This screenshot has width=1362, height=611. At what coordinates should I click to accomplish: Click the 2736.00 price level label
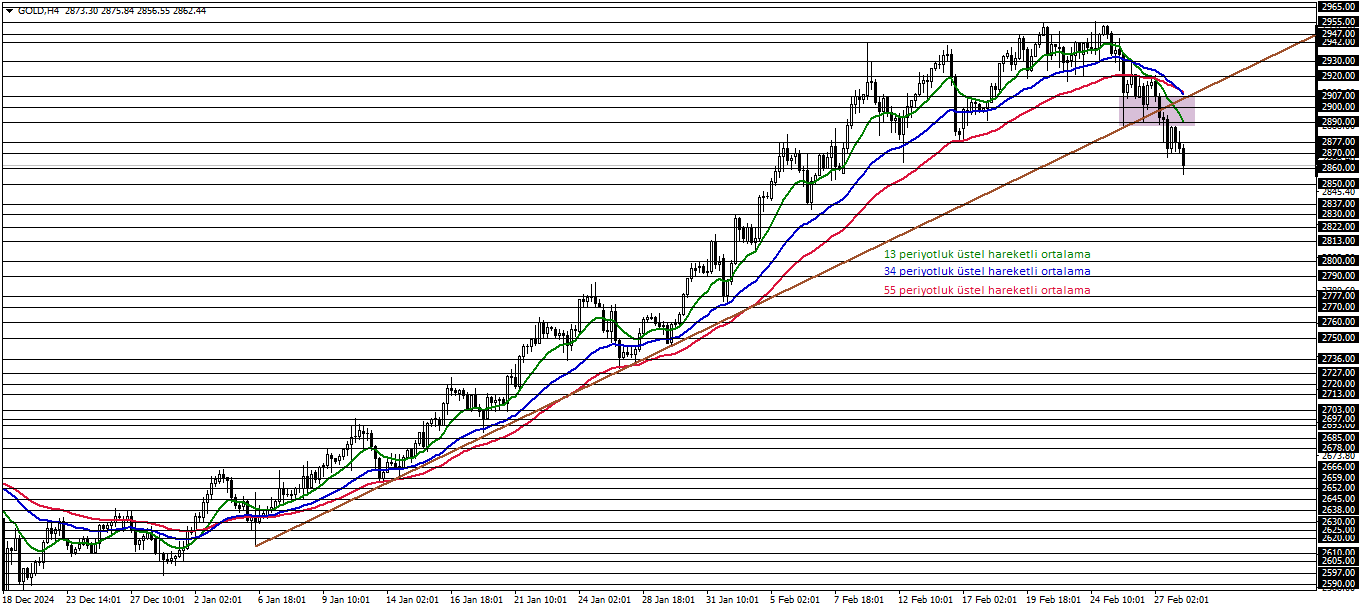(x=1337, y=358)
